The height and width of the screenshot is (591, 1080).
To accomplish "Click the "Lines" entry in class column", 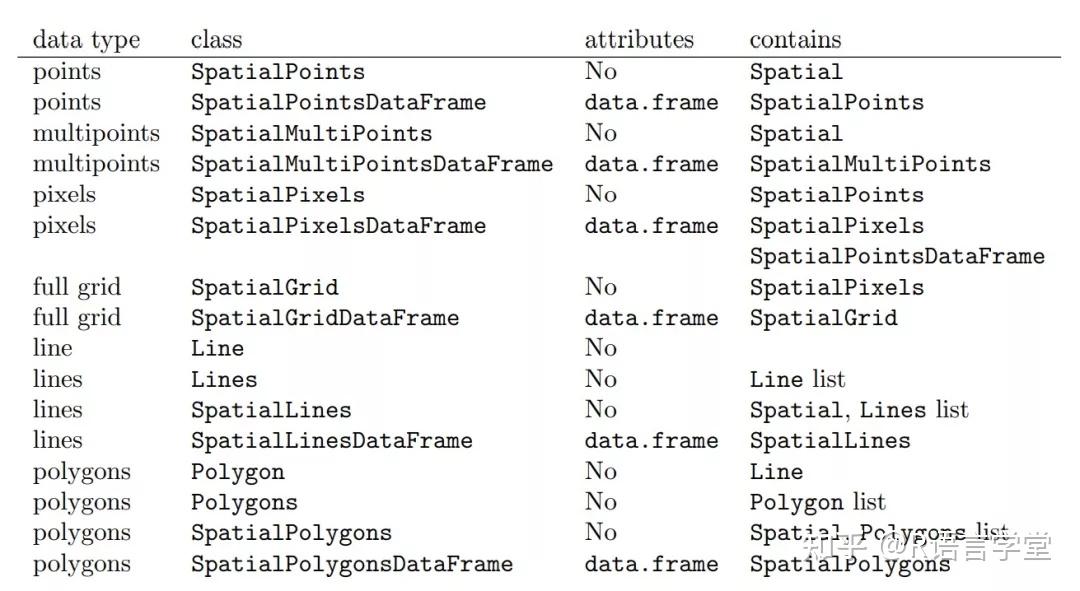I will (x=224, y=380).
